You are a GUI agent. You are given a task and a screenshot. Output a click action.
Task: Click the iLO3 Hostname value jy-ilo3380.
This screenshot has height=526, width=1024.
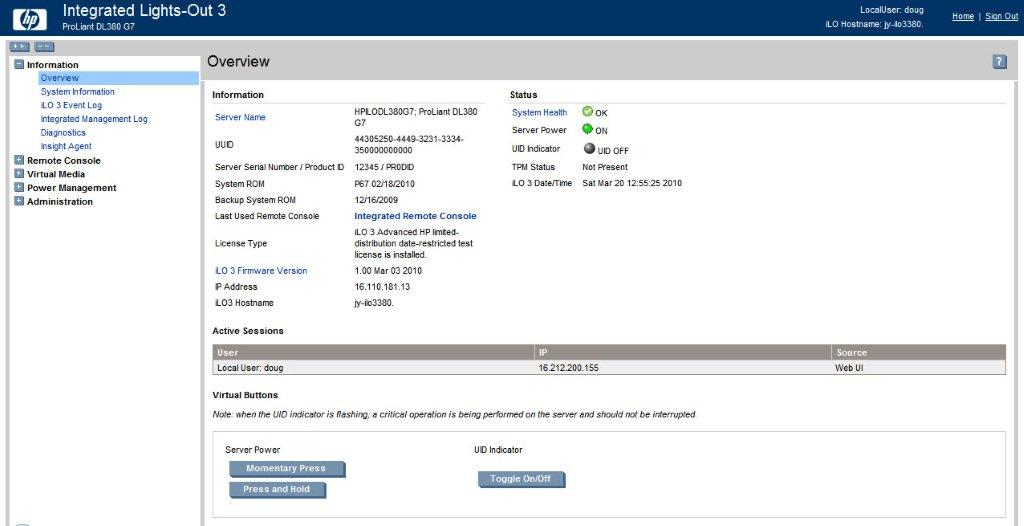pyautogui.click(x=374, y=303)
